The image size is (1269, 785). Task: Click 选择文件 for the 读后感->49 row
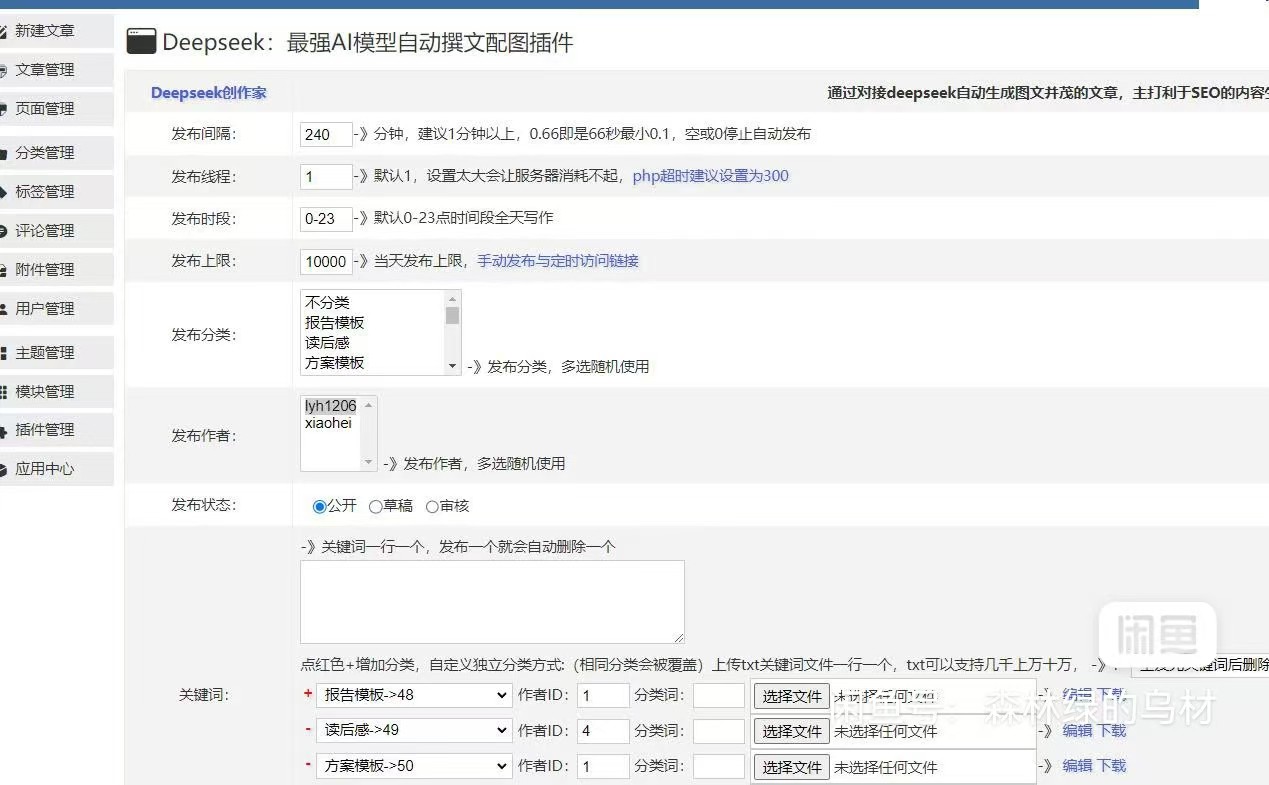click(x=792, y=731)
